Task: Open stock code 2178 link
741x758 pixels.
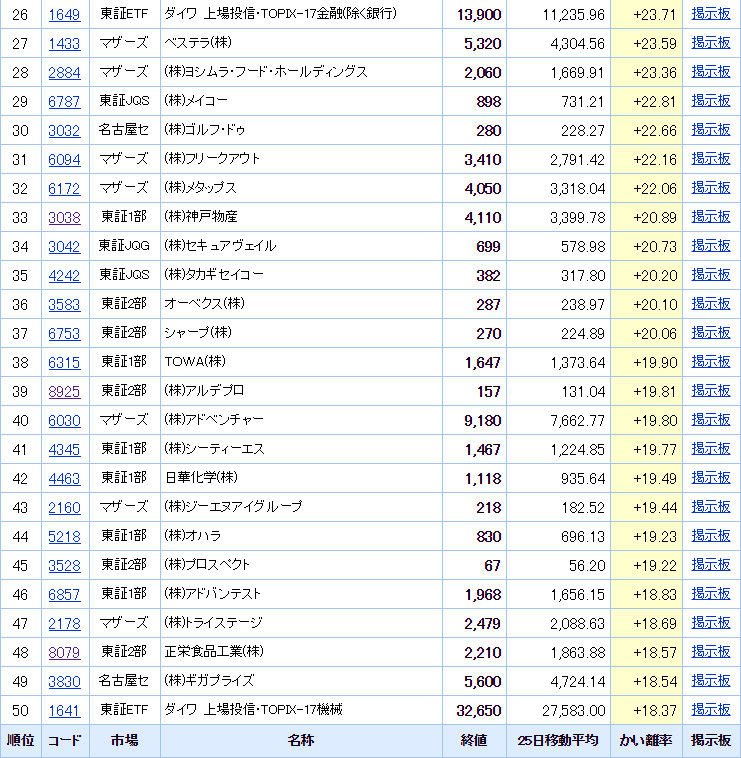Action: [x=64, y=624]
